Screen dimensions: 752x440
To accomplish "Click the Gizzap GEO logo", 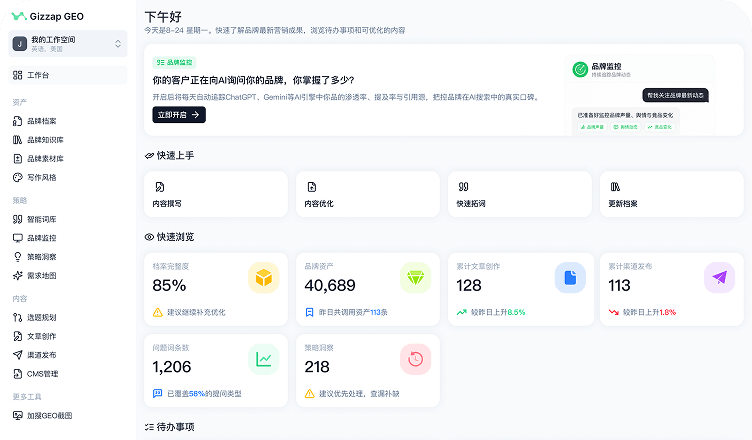I will pyautogui.click(x=47, y=16).
